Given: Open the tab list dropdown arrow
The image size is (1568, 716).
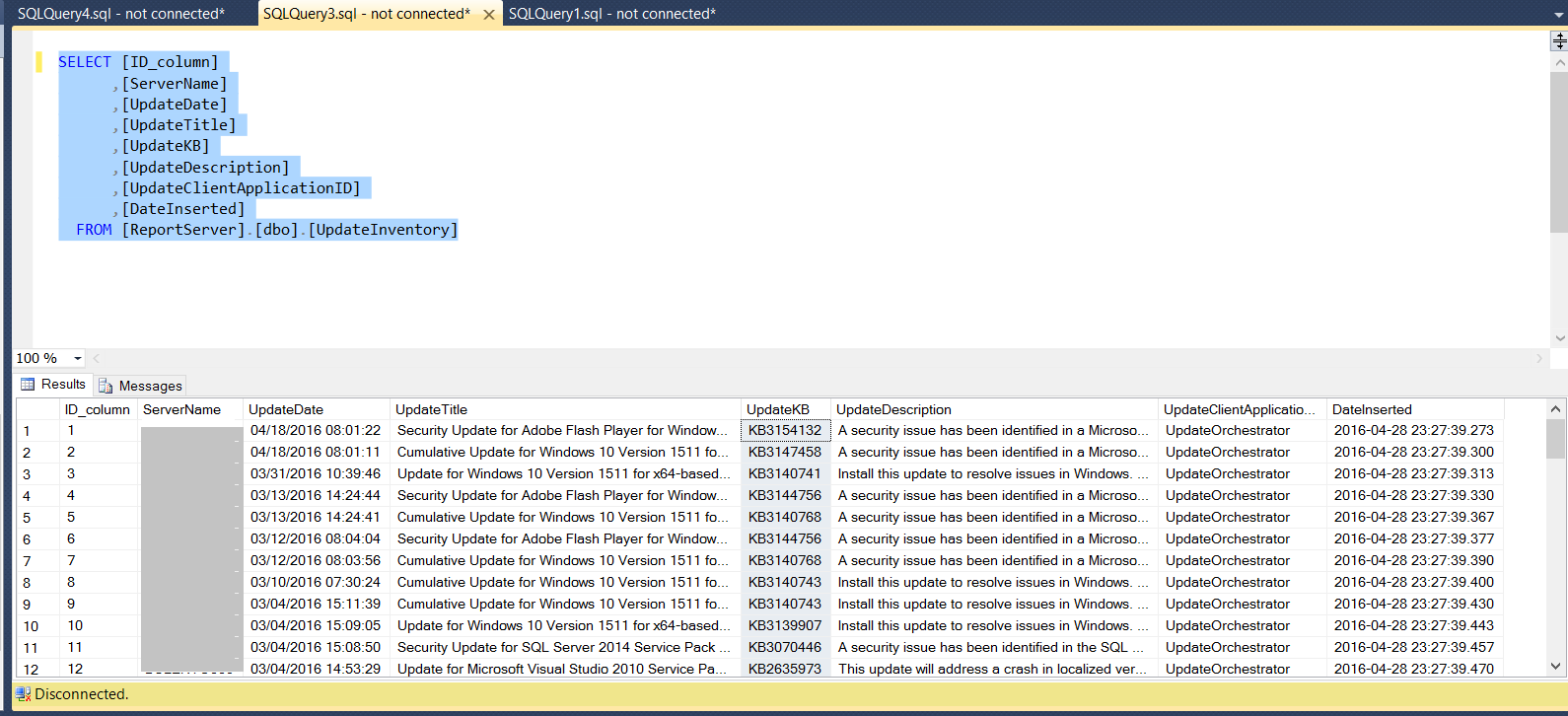Looking at the screenshot, I should pos(1557,15).
